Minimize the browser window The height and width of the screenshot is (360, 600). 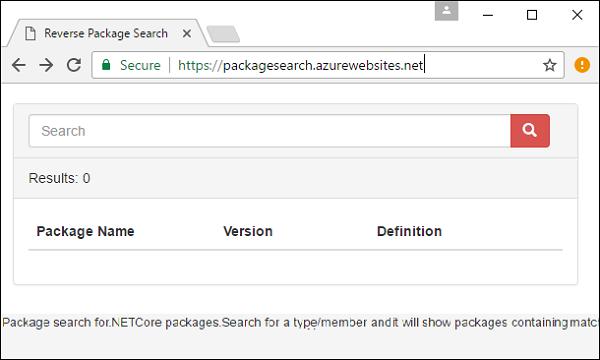[x=488, y=15]
